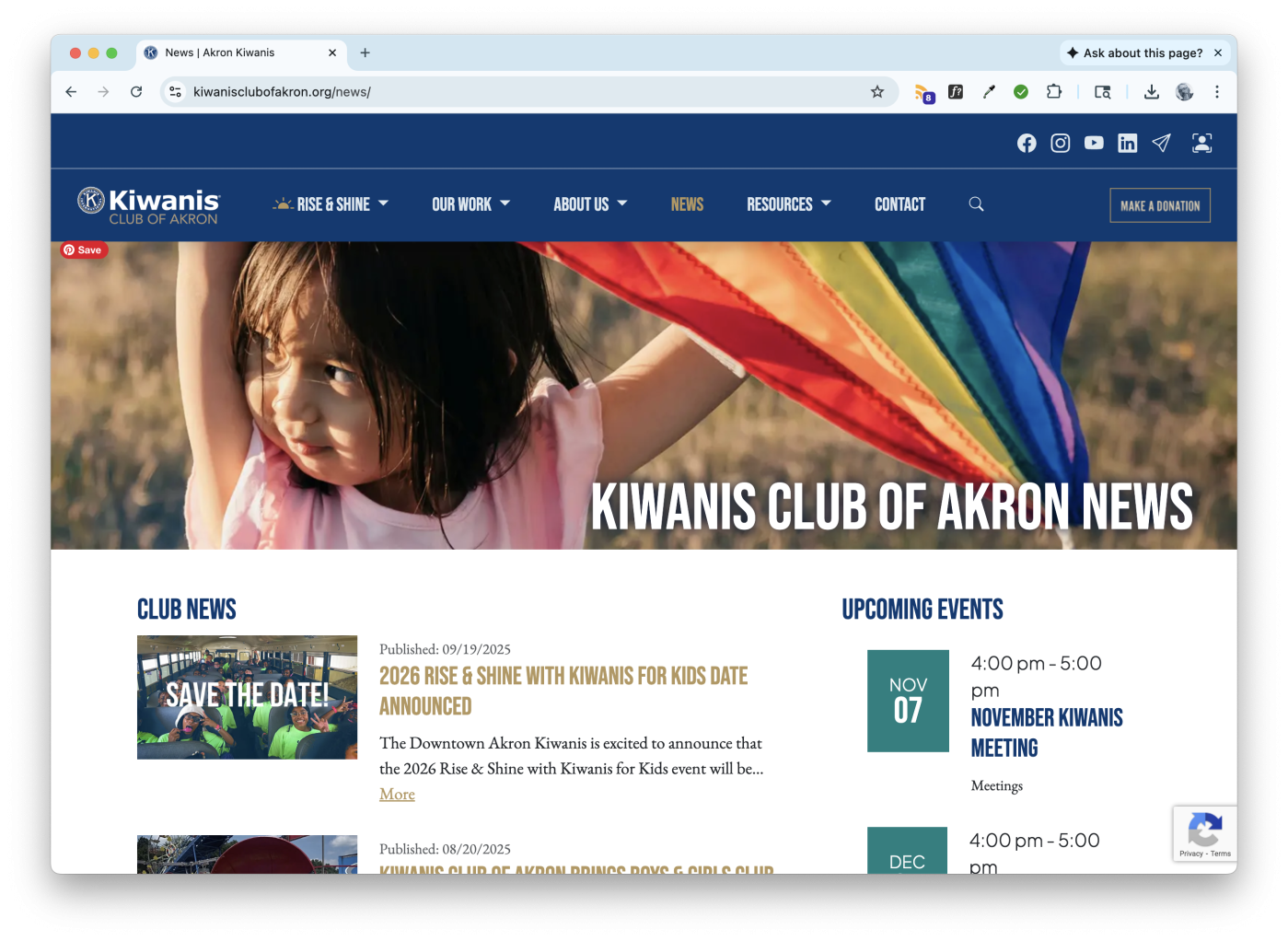Click the site search magnifier icon
Screen dimensions: 1288x941
click(976, 204)
